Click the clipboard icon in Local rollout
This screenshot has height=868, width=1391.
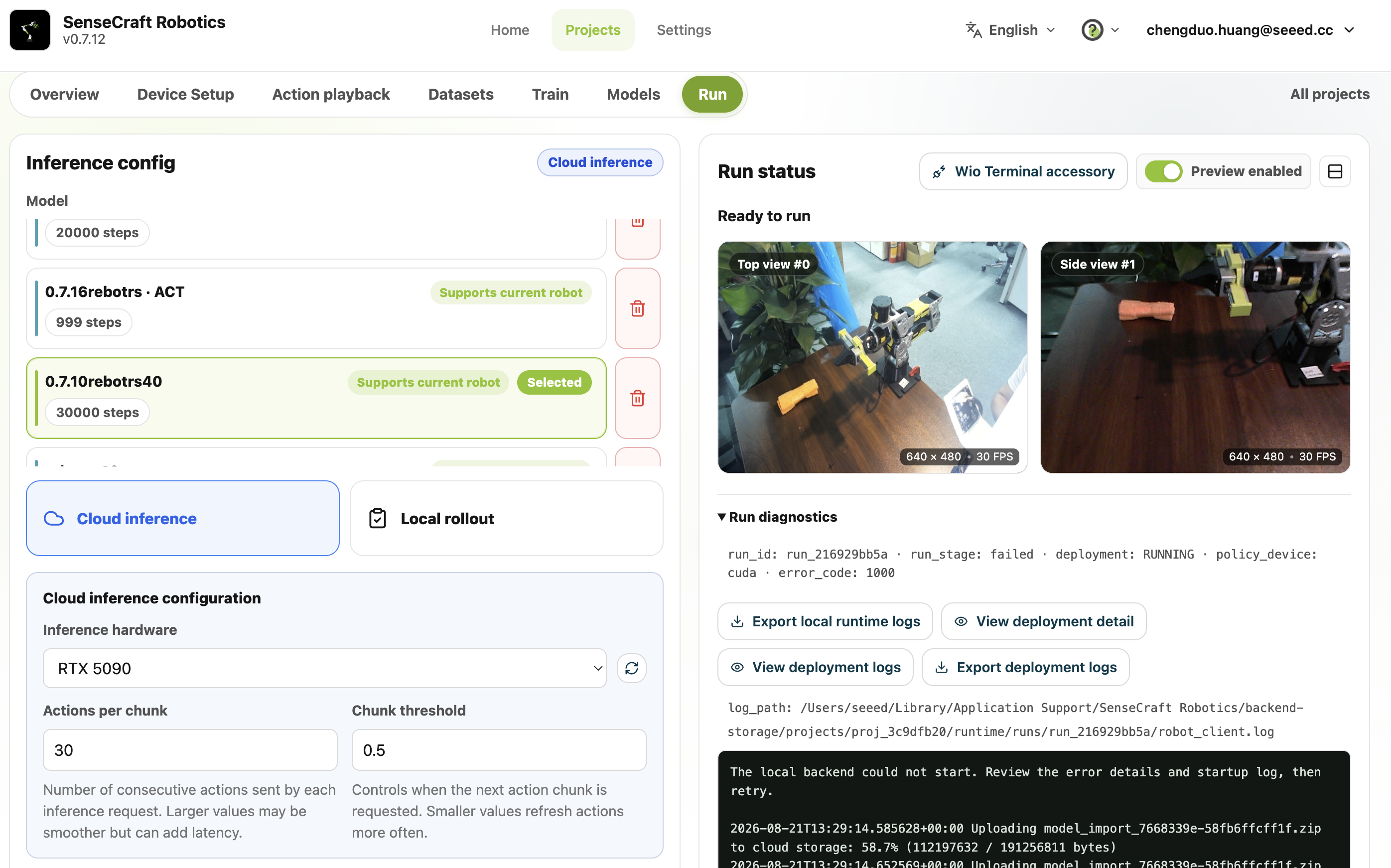click(378, 518)
